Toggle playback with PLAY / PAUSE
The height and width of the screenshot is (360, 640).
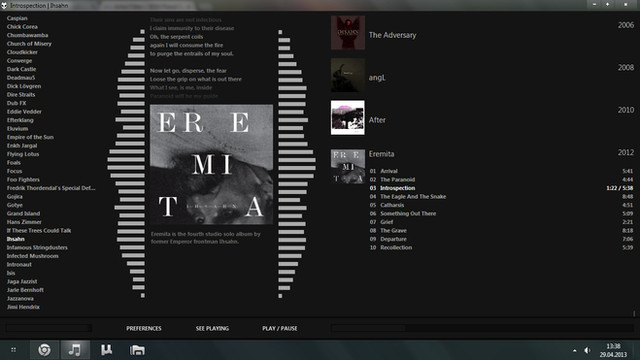click(x=280, y=328)
